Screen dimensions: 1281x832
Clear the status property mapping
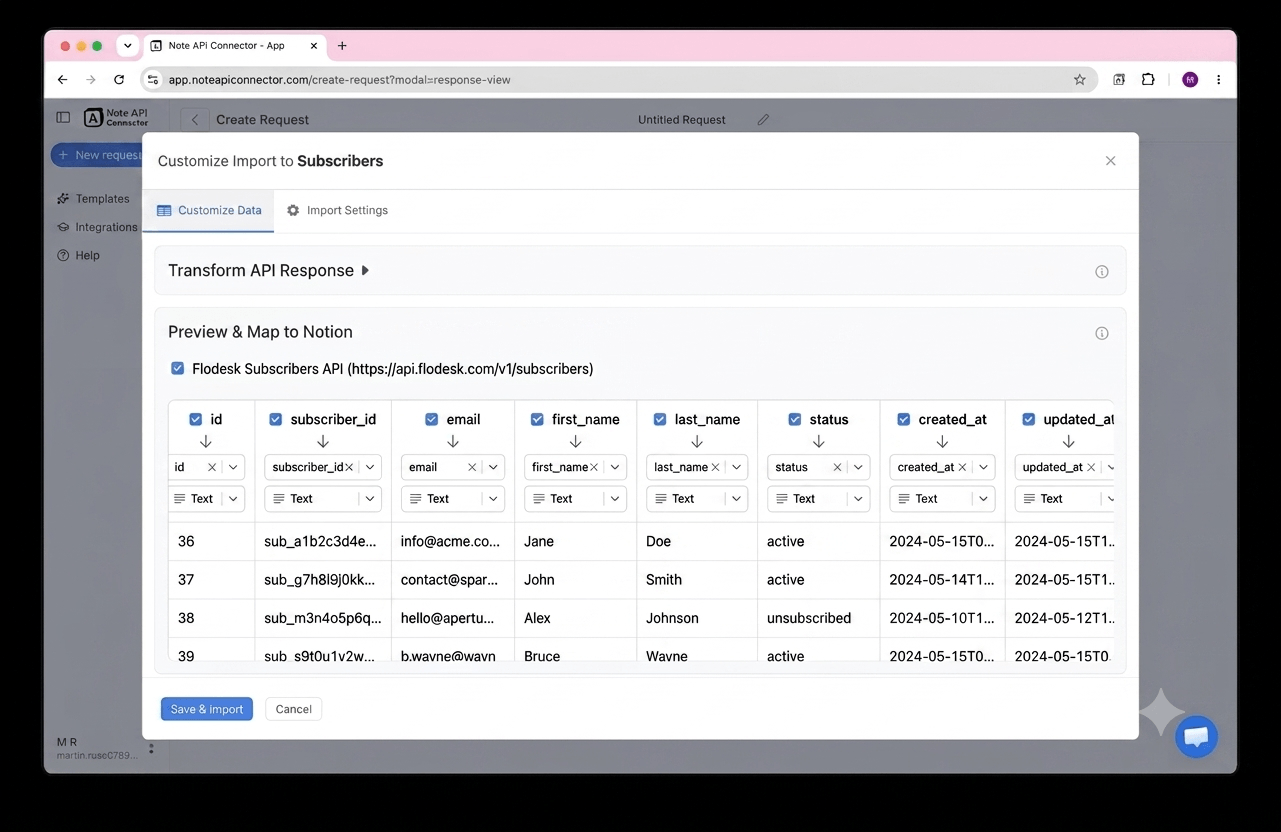[837, 467]
